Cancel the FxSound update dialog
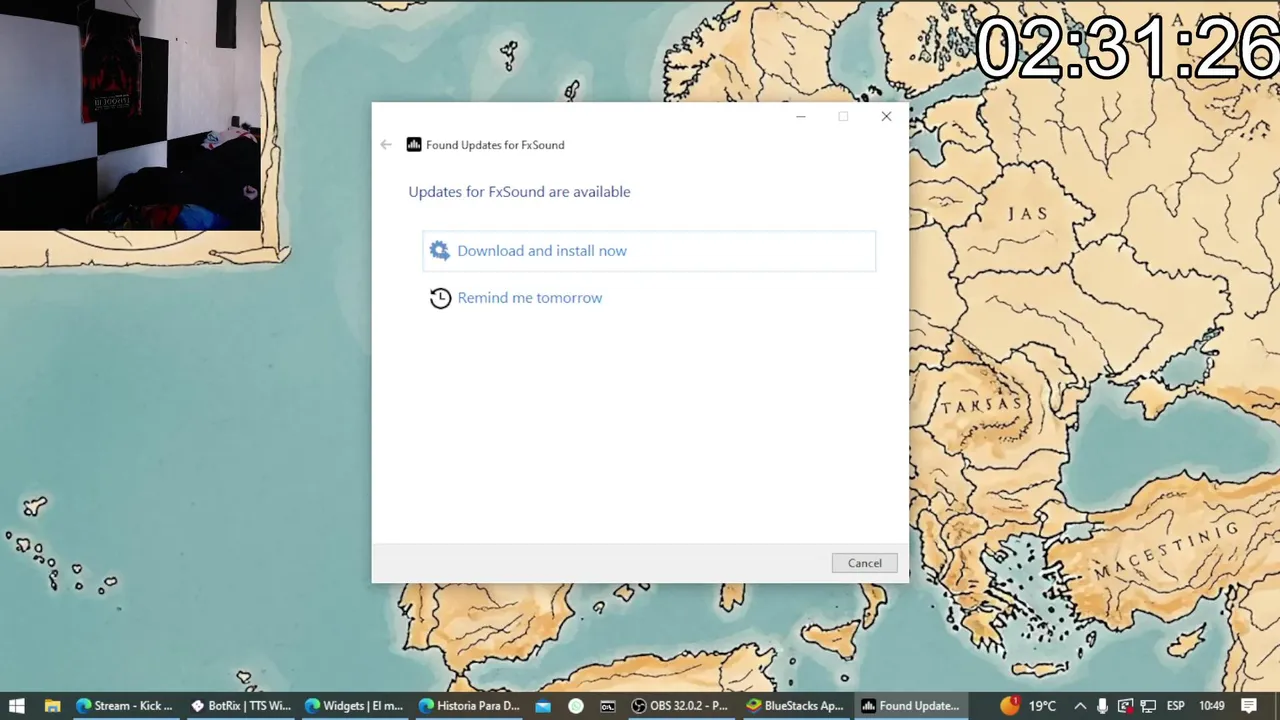The width and height of the screenshot is (1280, 720). point(864,563)
